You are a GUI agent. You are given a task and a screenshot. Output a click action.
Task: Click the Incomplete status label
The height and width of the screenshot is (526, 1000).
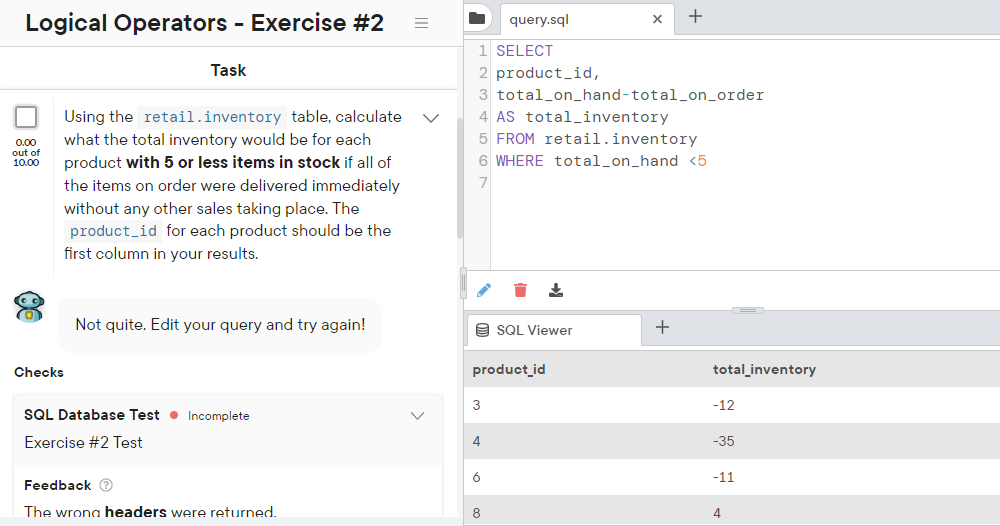point(218,416)
